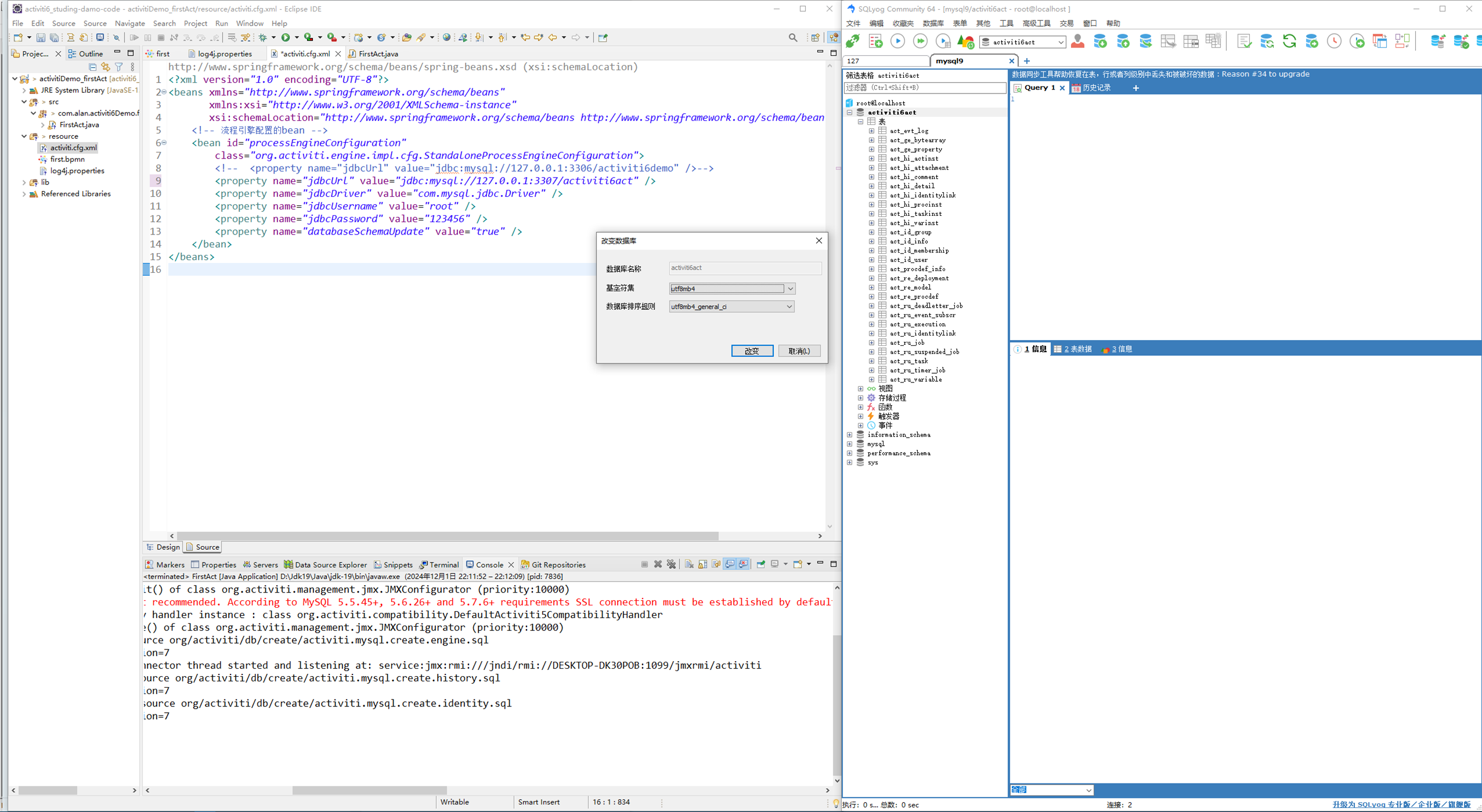The height and width of the screenshot is (812, 1482).
Task: Switch to the 历史记录 tab in SQLyog
Action: [1091, 88]
